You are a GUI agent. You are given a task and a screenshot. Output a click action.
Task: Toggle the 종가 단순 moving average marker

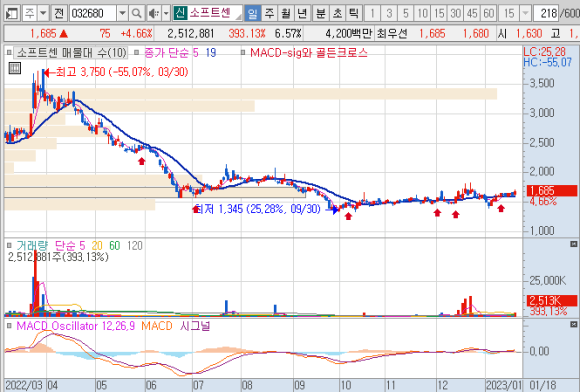point(136,53)
